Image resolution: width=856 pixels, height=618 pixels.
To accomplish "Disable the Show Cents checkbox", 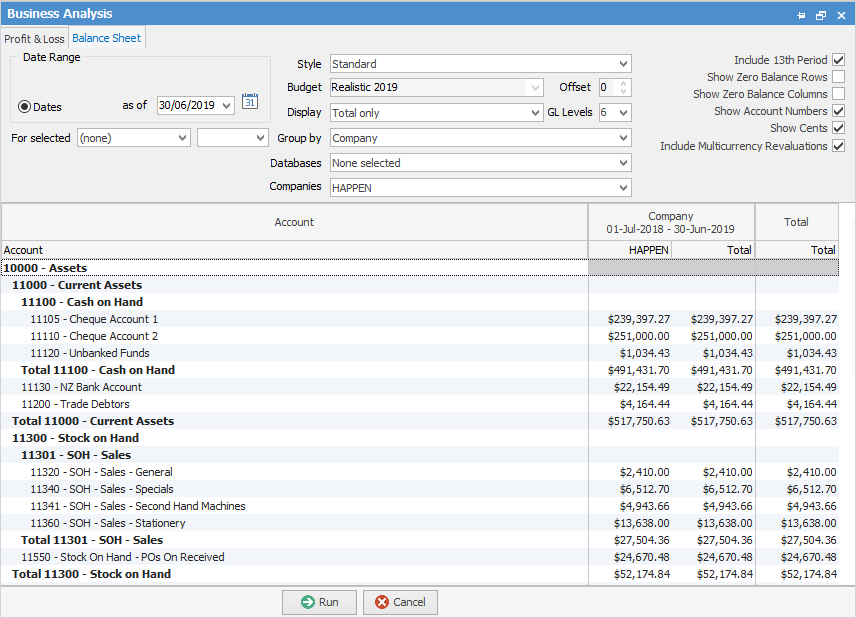I will (838, 128).
